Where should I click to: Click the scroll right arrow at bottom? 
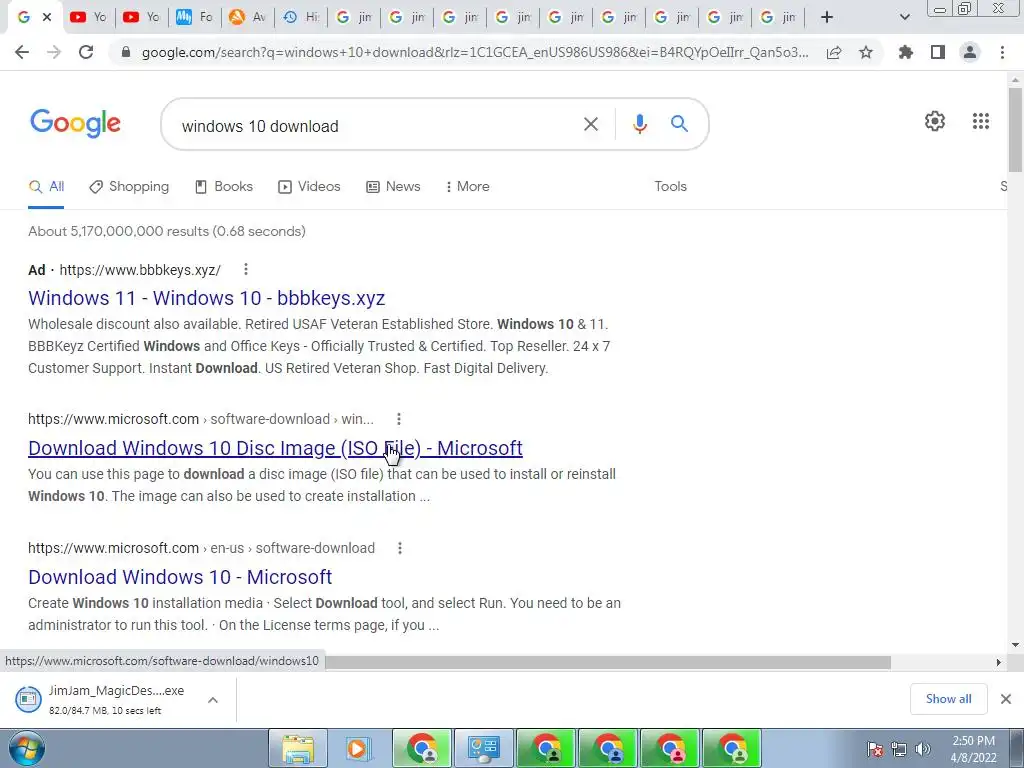pos(999,662)
